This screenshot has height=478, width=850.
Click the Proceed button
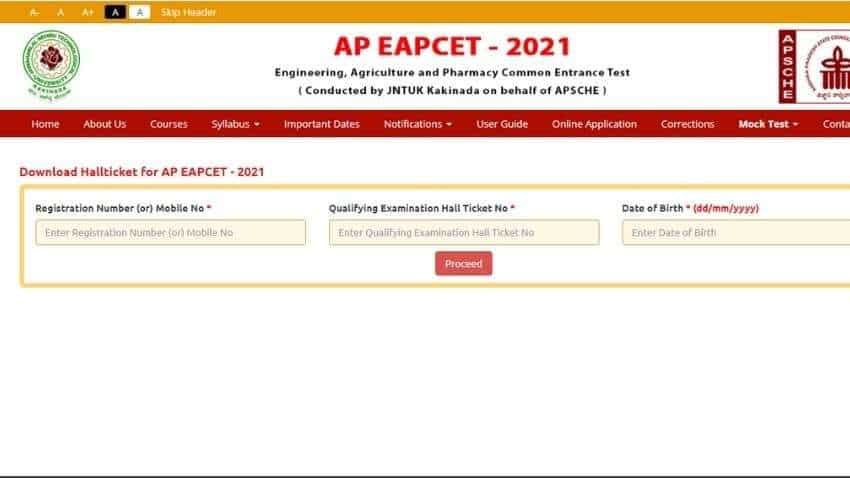pos(463,263)
